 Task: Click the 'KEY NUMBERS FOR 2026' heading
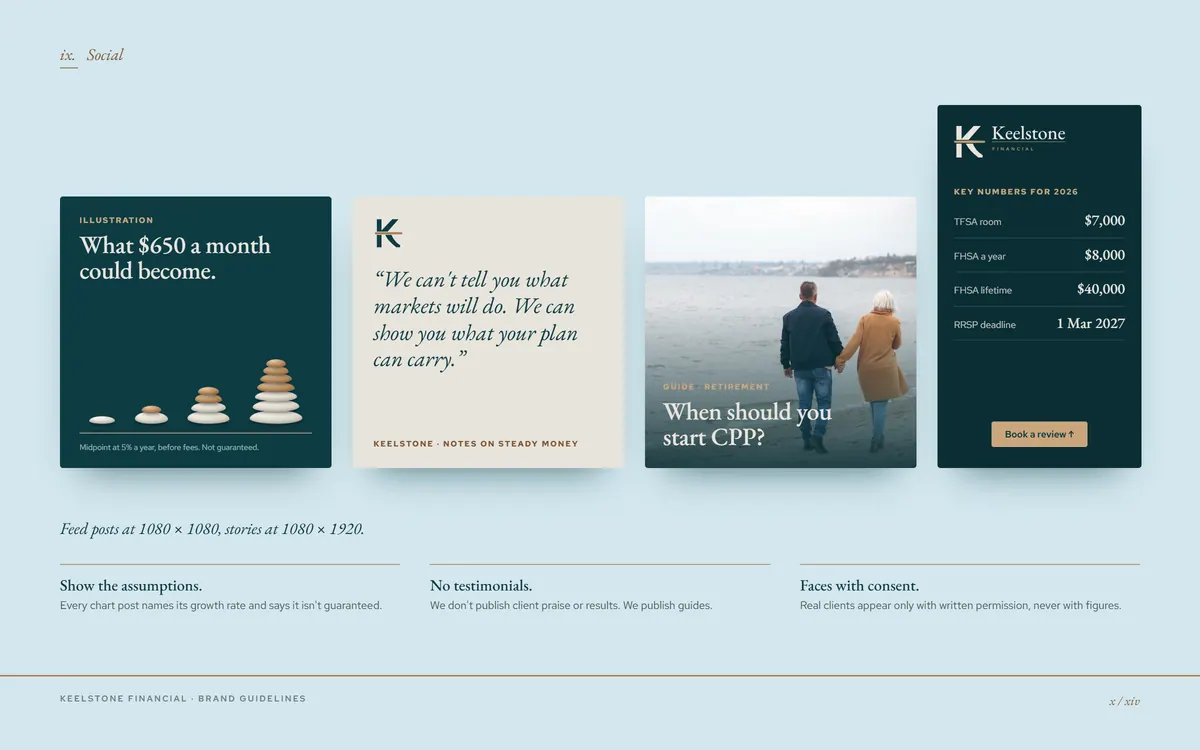(x=1016, y=191)
